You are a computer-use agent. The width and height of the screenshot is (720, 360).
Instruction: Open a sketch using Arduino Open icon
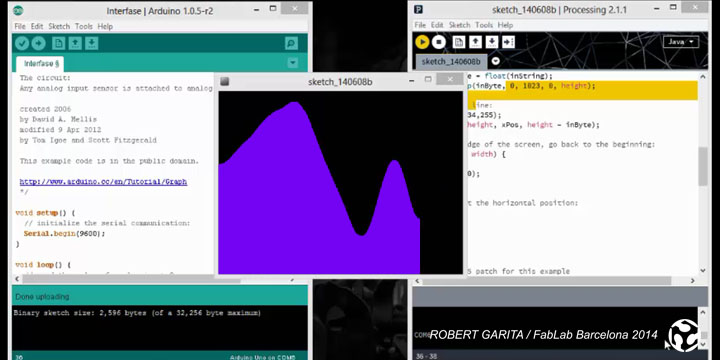[75, 44]
